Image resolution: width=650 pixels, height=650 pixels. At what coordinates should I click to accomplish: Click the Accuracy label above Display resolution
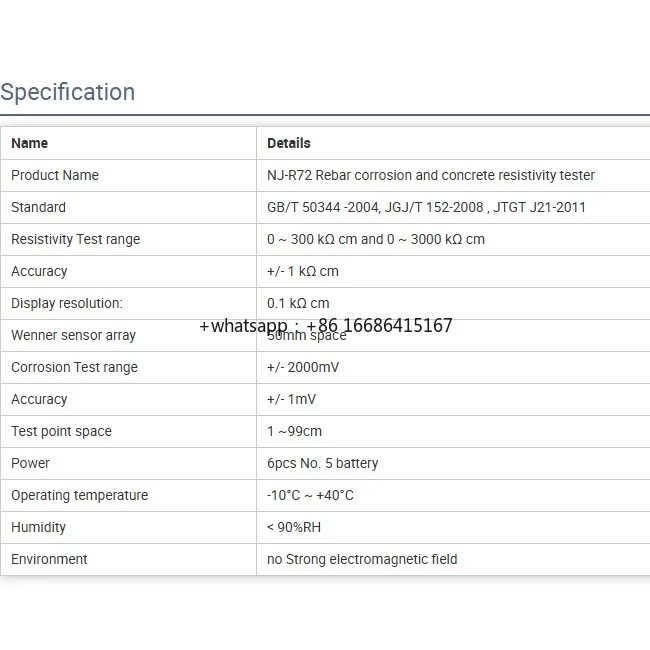(39, 272)
